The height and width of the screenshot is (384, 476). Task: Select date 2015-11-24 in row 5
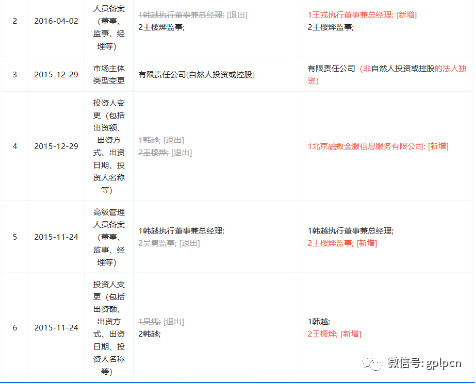tap(56, 237)
